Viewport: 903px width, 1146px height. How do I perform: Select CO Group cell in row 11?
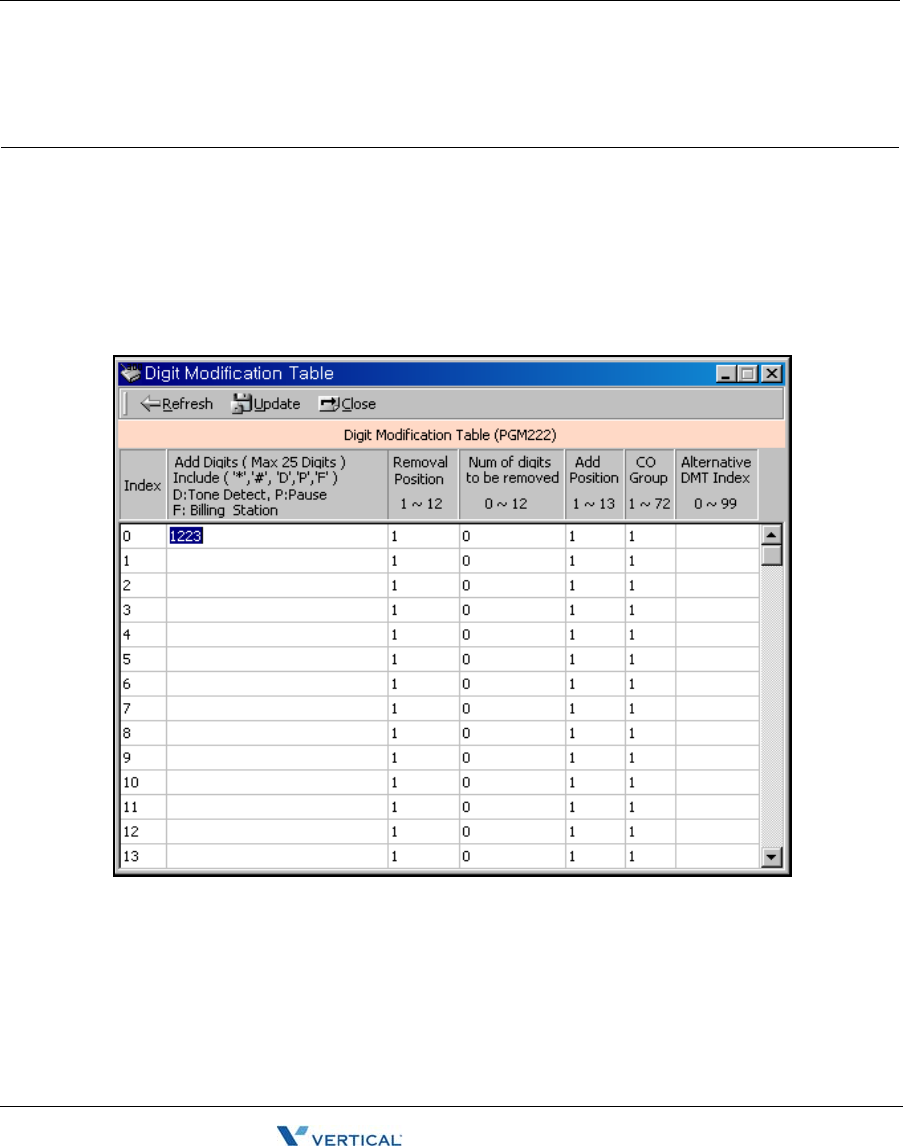click(x=649, y=807)
